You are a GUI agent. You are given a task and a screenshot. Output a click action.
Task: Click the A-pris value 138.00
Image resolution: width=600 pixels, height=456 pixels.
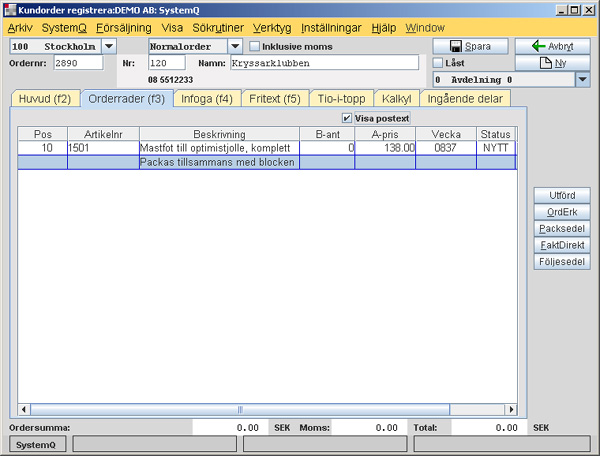pos(385,148)
